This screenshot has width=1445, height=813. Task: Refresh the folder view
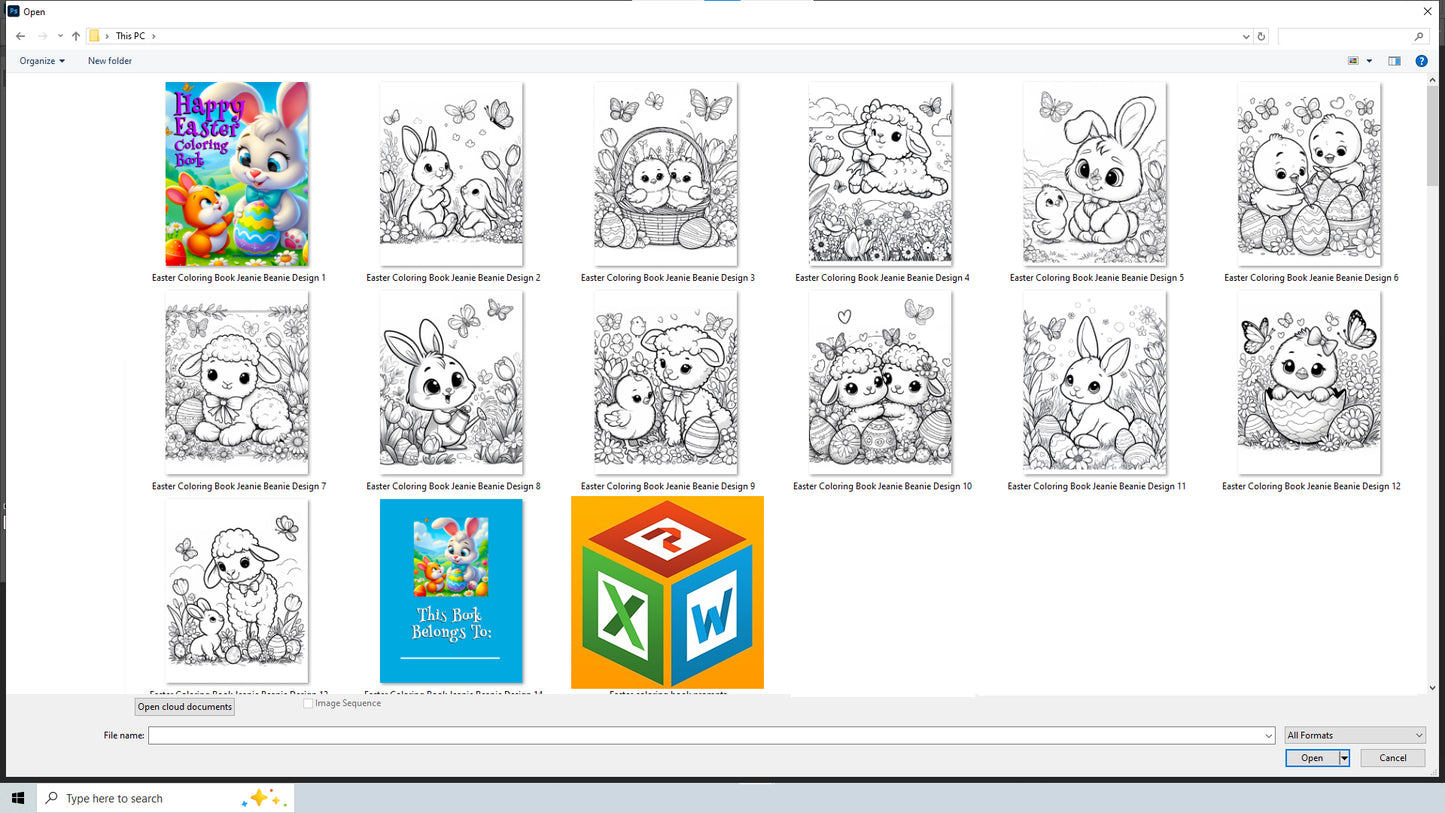[1261, 36]
